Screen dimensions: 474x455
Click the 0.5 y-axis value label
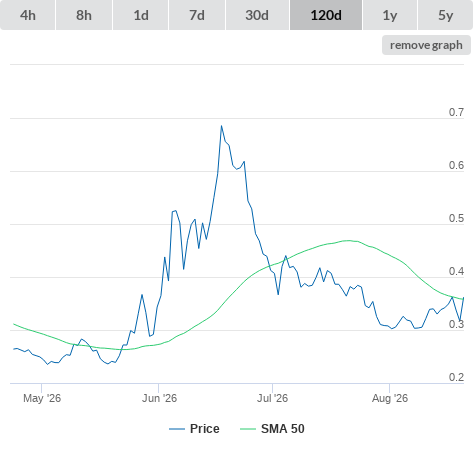(x=456, y=218)
